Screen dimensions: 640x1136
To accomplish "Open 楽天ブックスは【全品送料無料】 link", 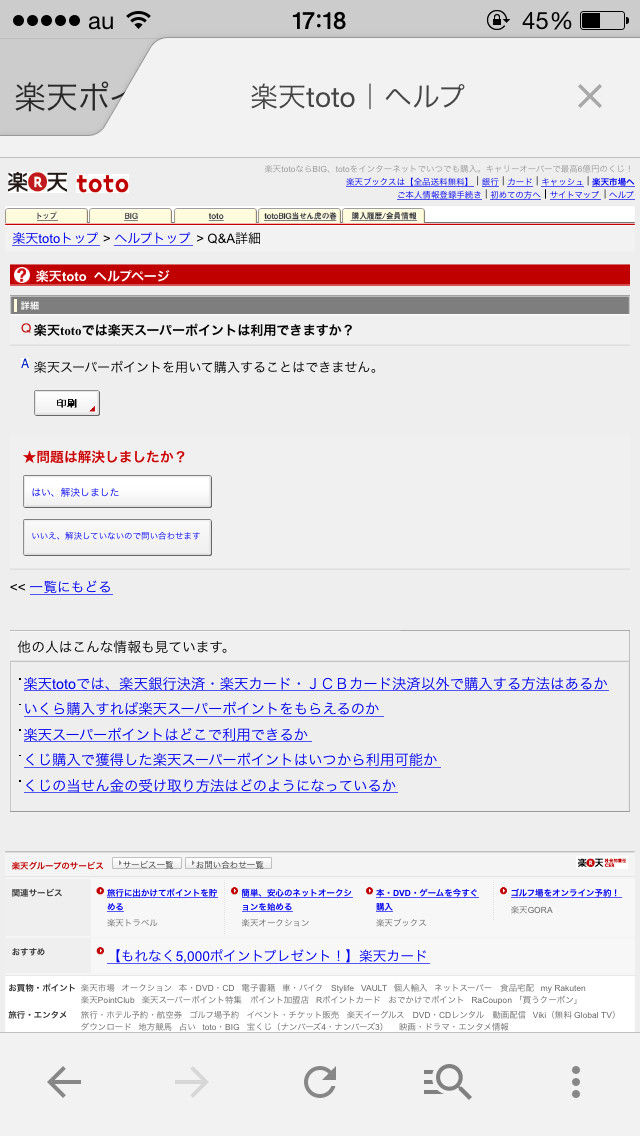I will 410,182.
